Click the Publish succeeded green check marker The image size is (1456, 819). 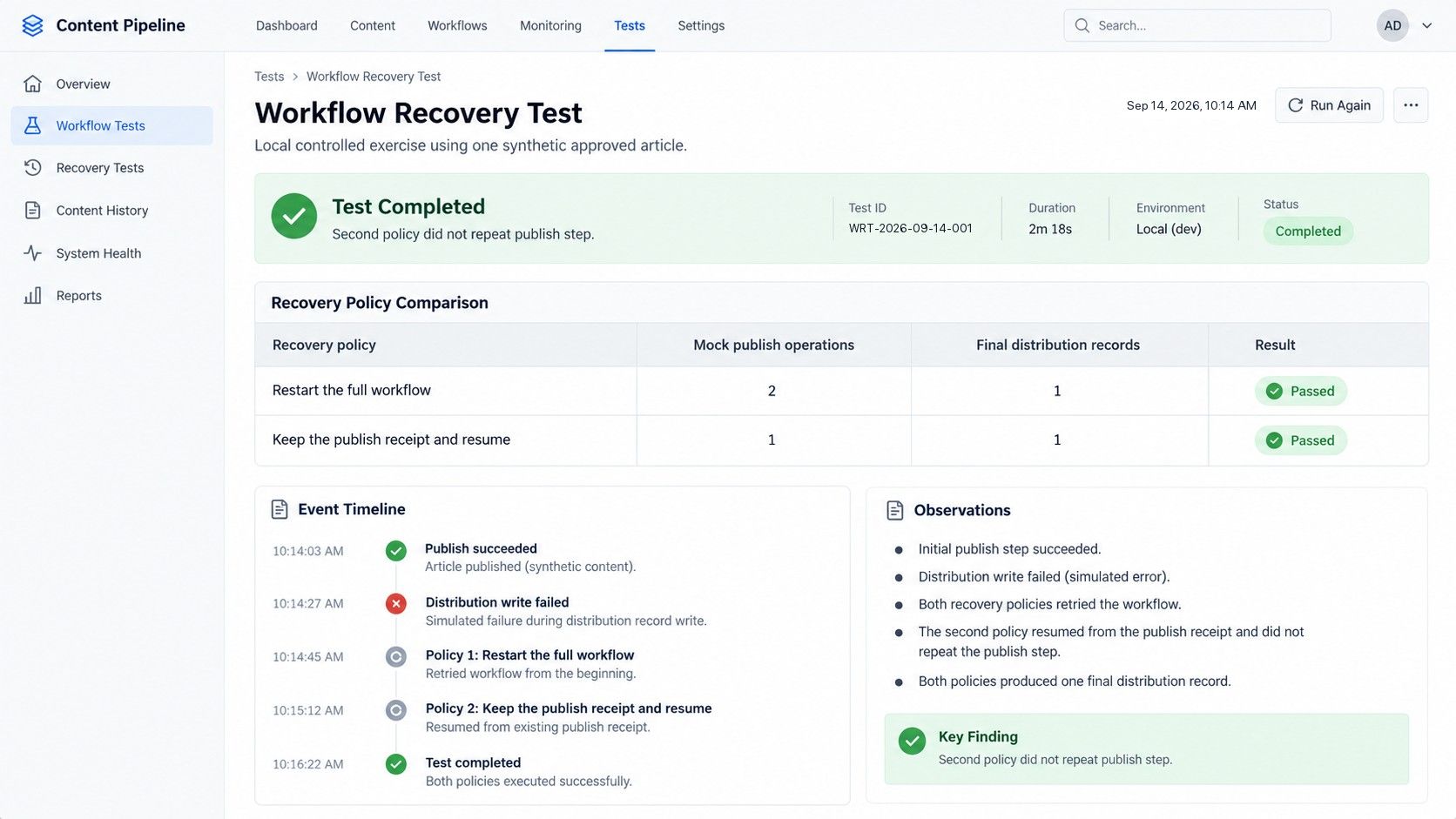[396, 550]
